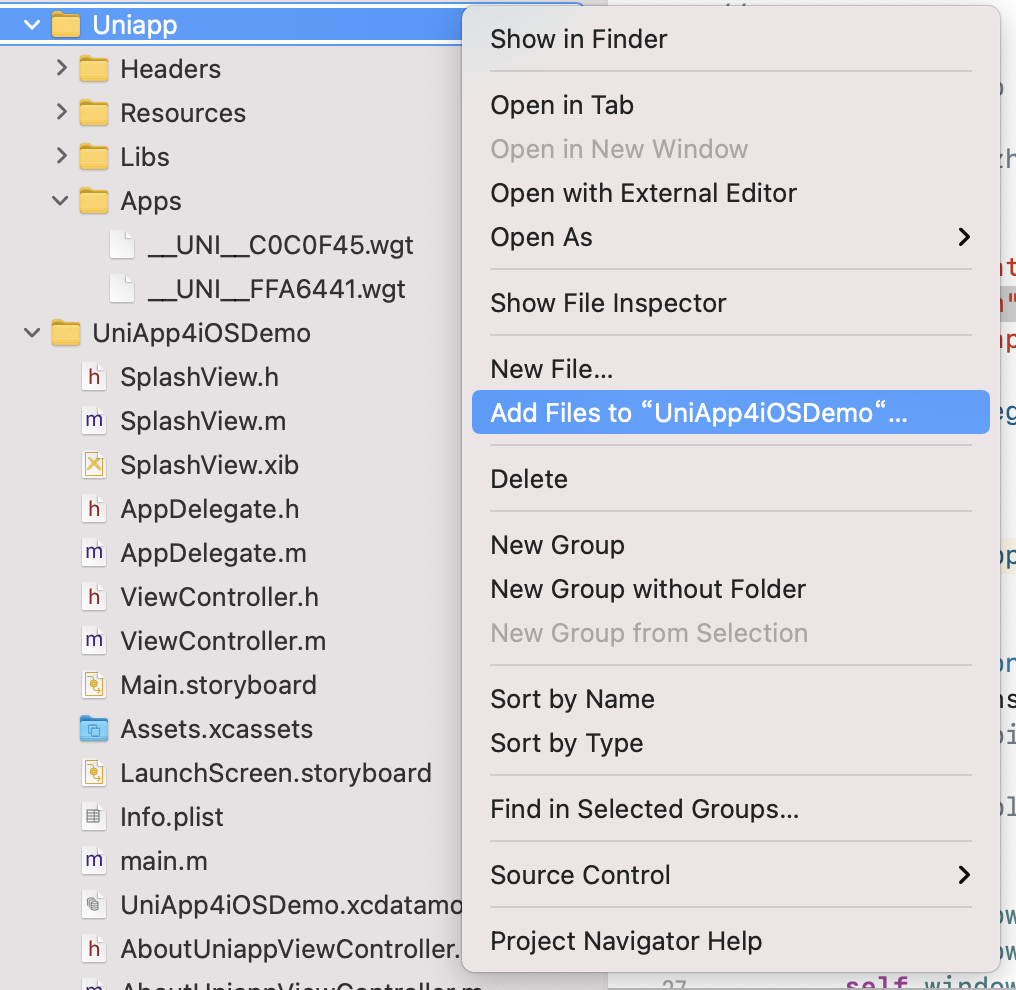Click the ViewController.m source icon
Screen dimensions: 1016x990
click(94, 641)
